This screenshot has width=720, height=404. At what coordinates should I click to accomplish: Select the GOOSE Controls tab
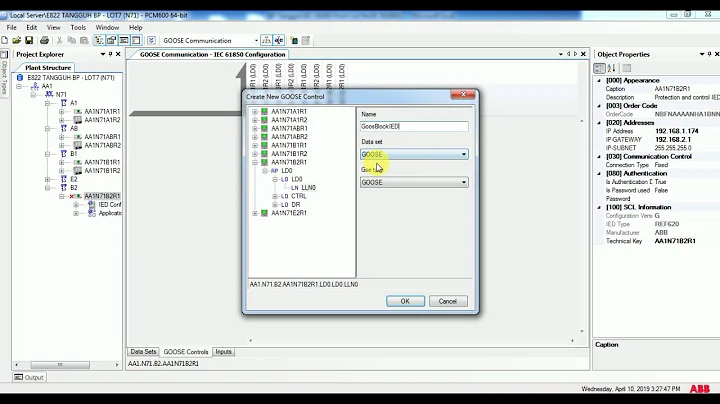tap(186, 352)
